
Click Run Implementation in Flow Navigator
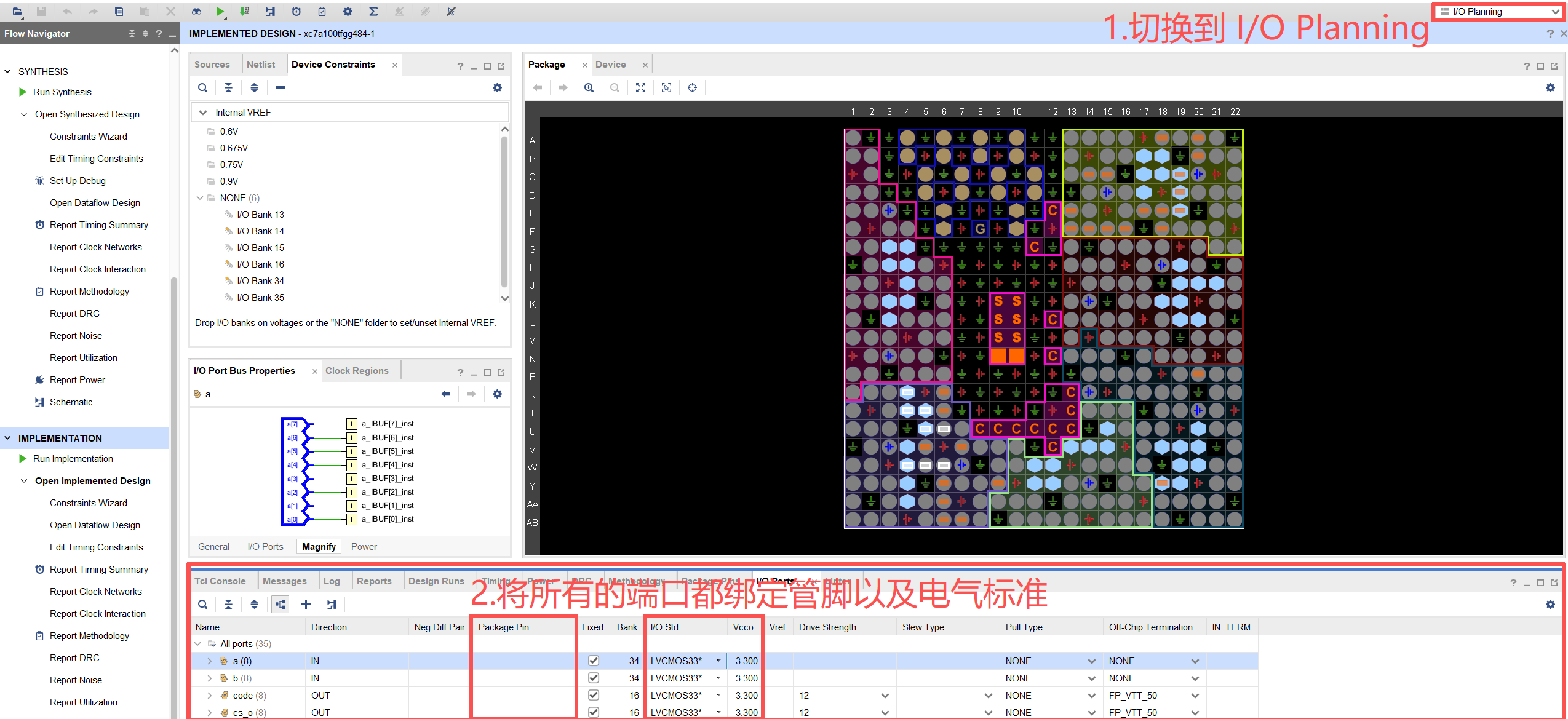(x=73, y=459)
